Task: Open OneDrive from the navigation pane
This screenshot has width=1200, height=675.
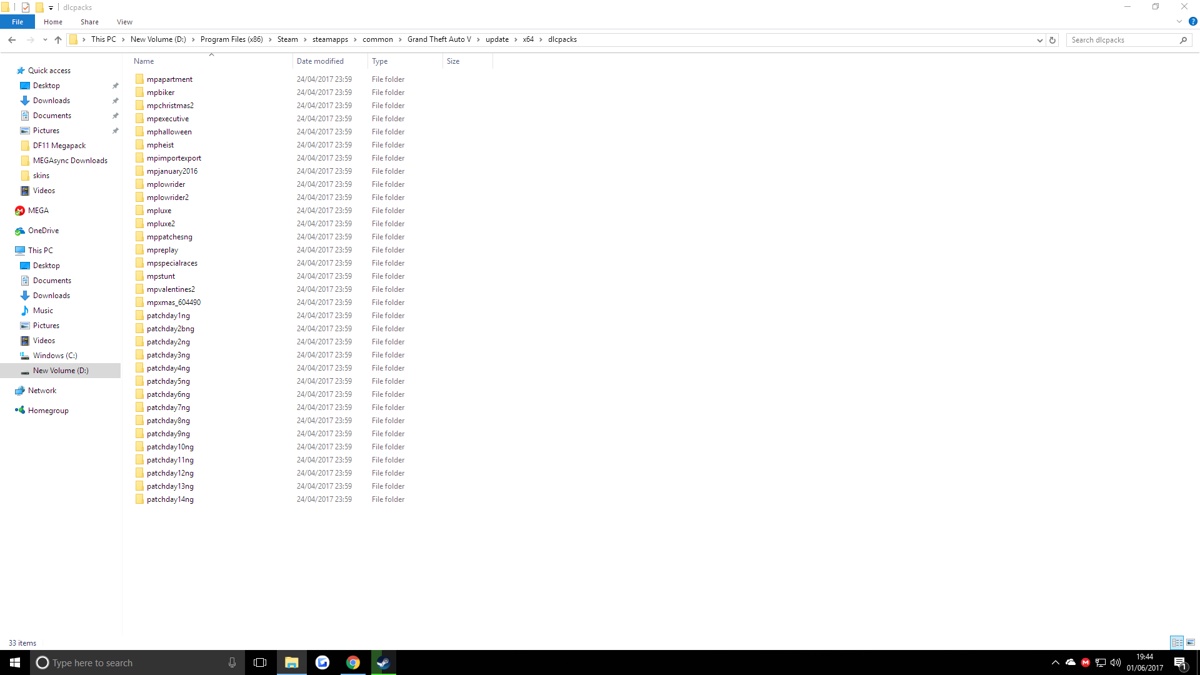Action: pyautogui.click(x=45, y=230)
